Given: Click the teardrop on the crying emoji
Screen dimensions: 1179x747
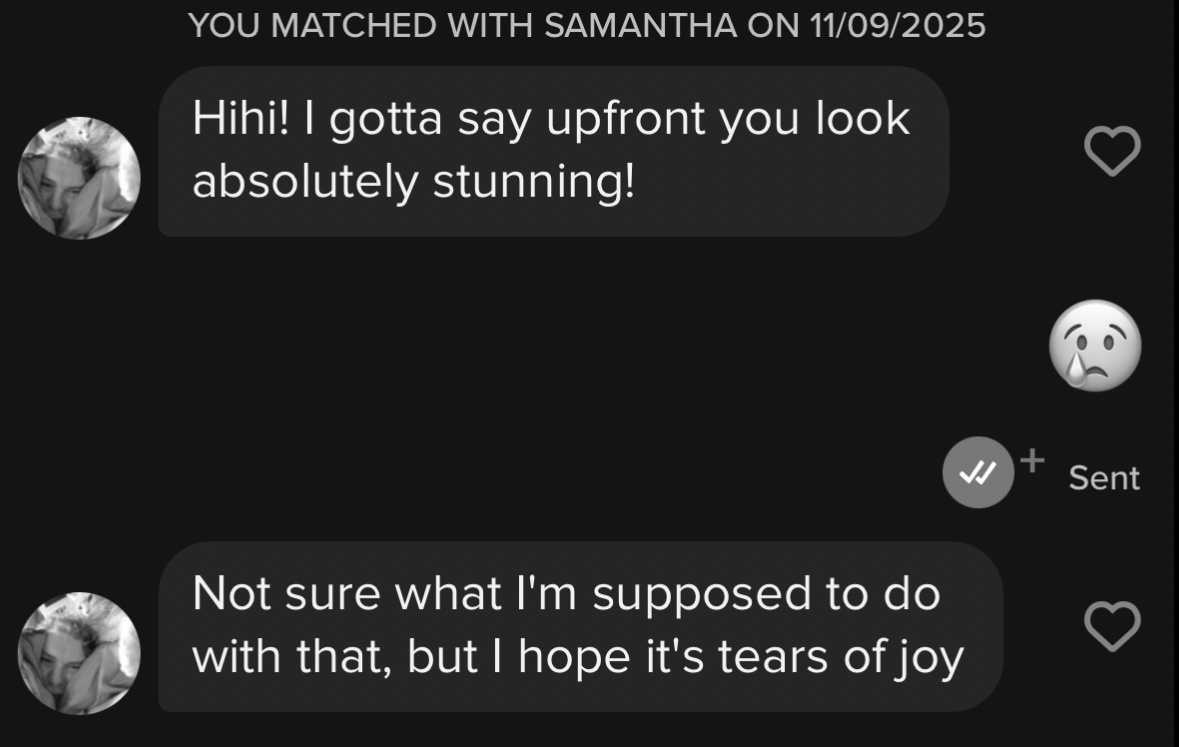Looking at the screenshot, I should pyautogui.click(x=1077, y=369).
